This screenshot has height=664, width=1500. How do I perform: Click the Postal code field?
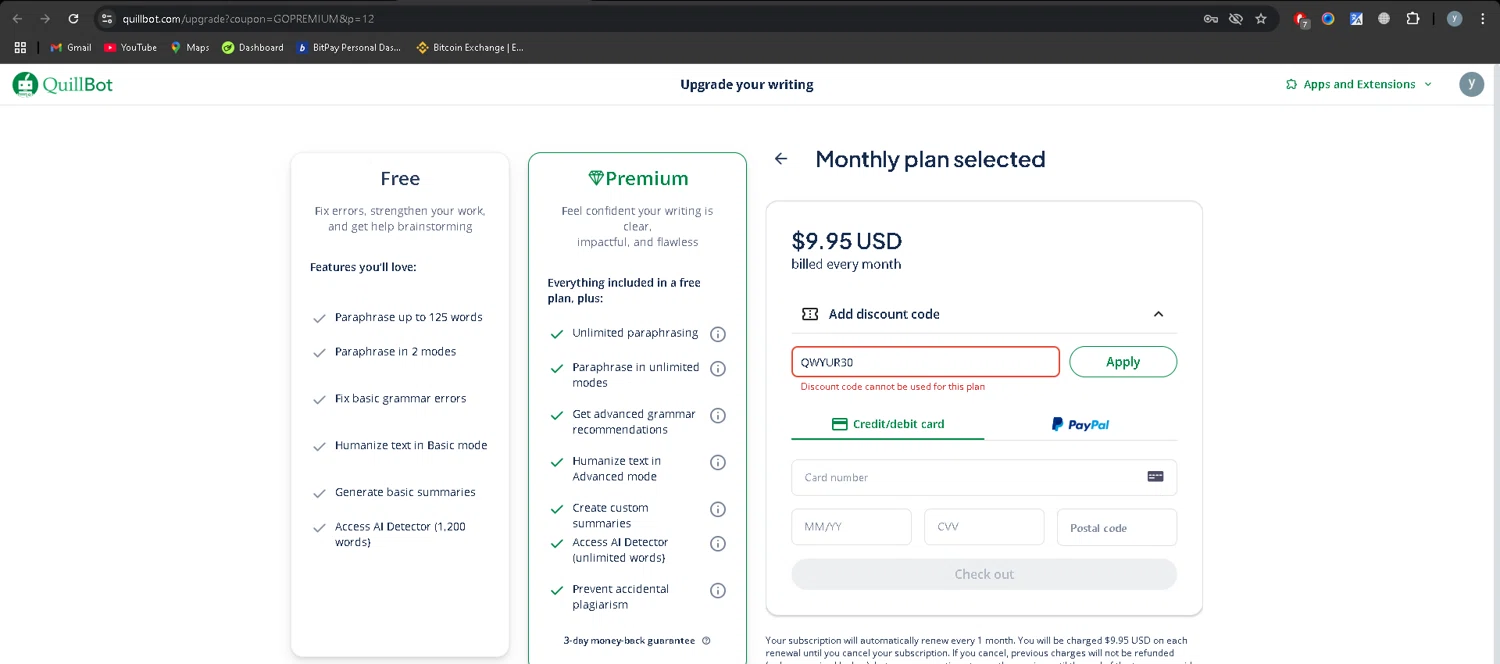coord(1117,527)
